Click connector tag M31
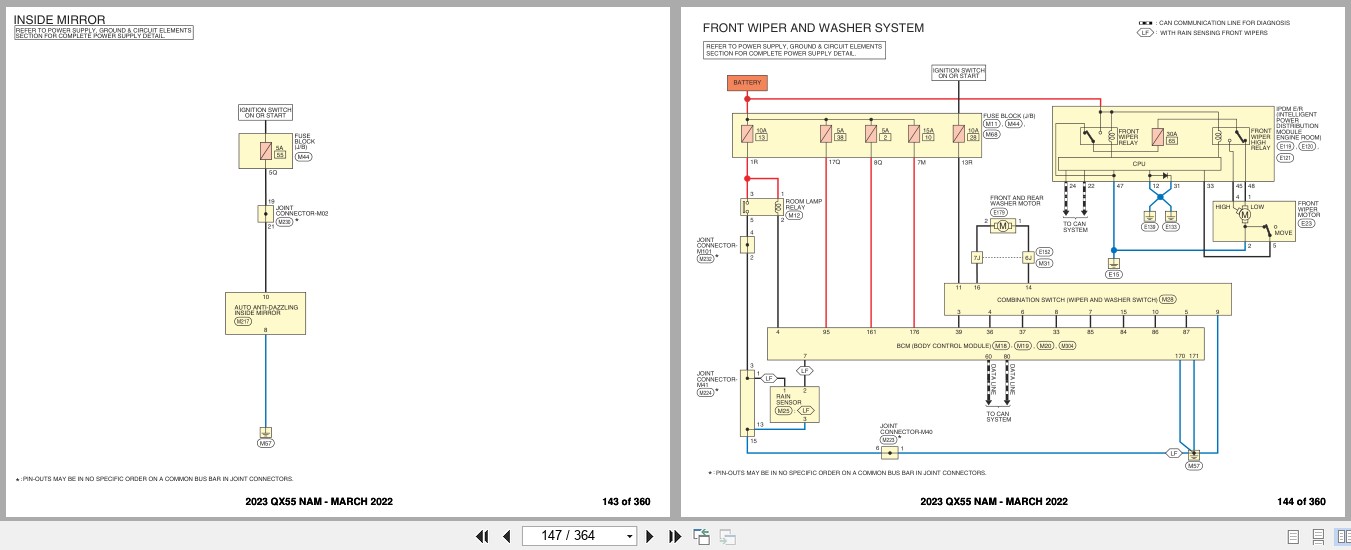This screenshot has height=550, width=1351. [1044, 263]
